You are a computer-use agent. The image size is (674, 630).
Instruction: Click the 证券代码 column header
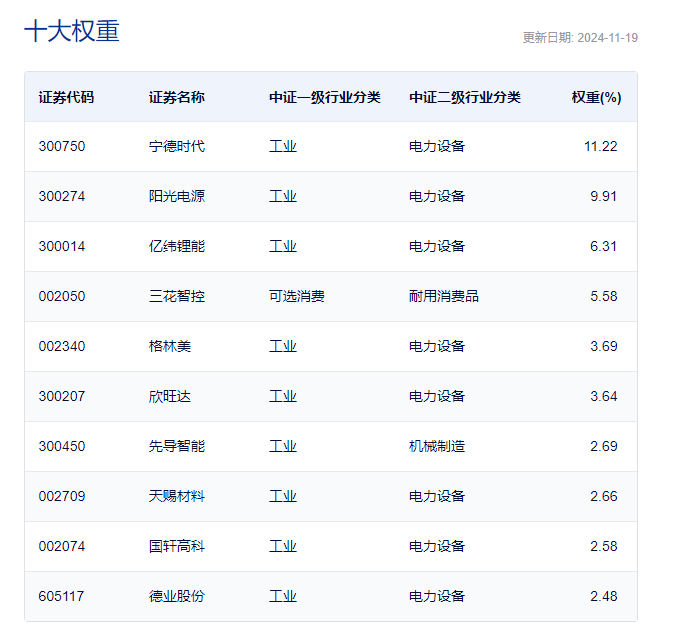66,97
